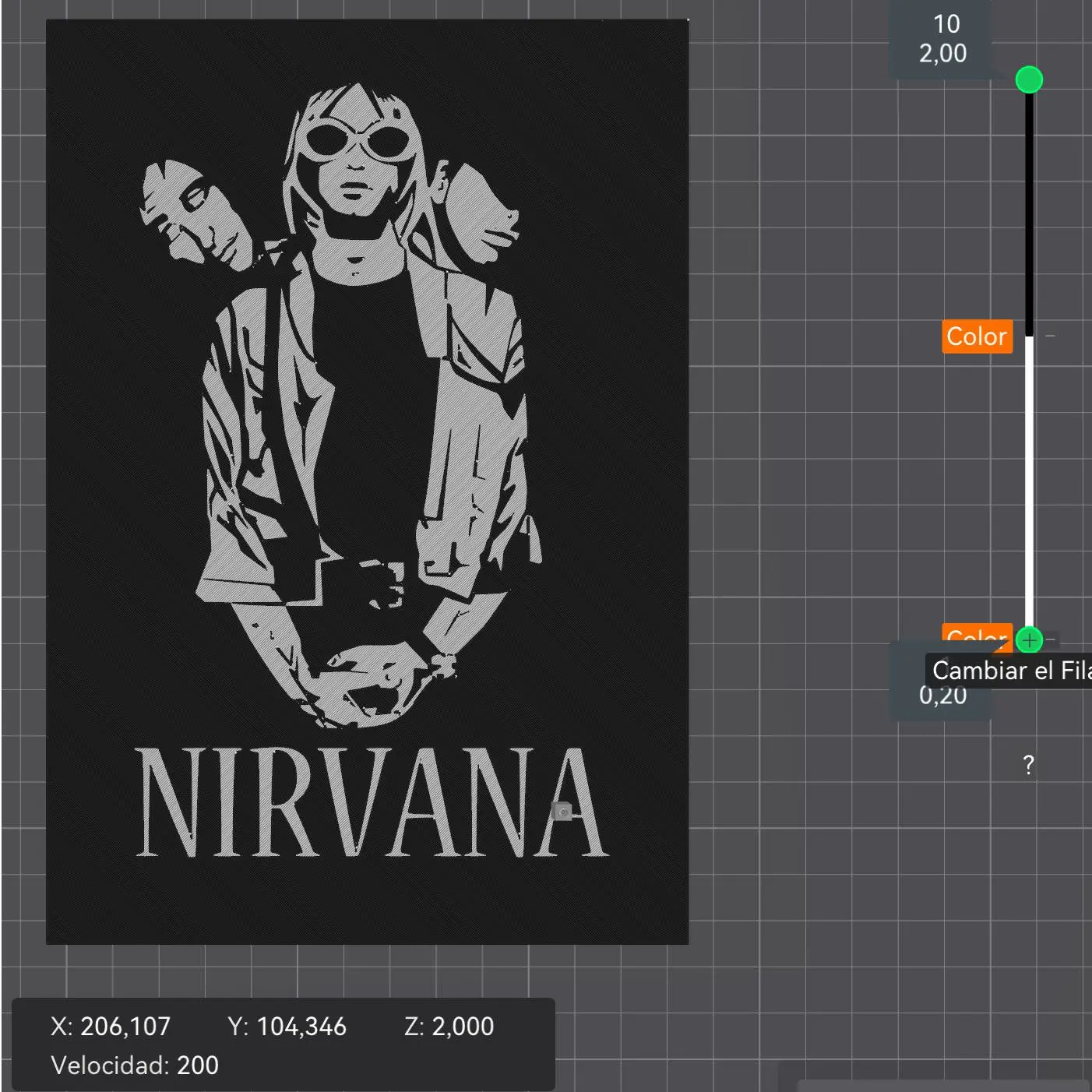The image size is (1092, 1092).
Task: Click the question mark help icon
Action: [1028, 765]
